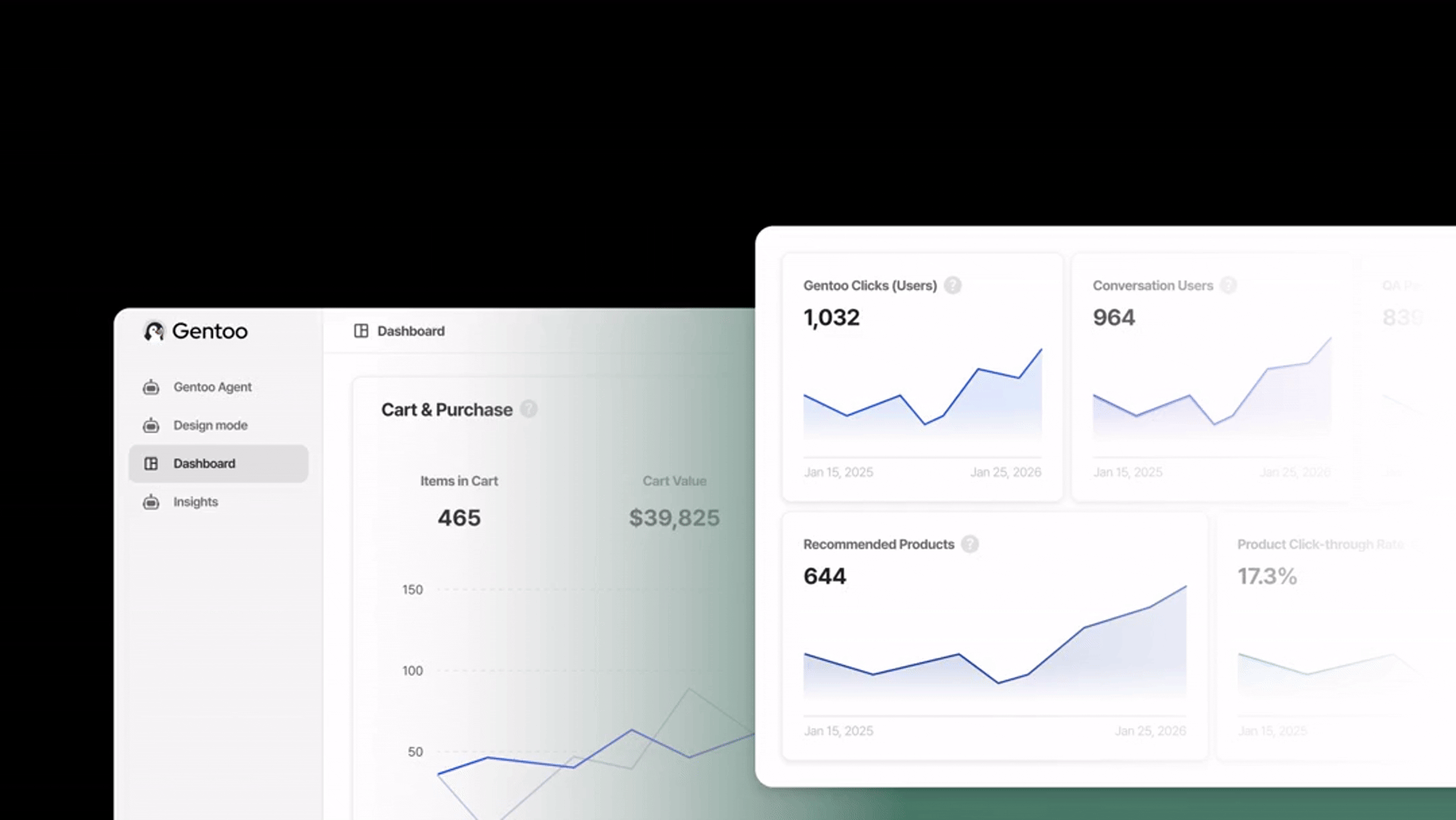This screenshot has width=1456, height=820.
Task: Click help icon beside Conversation Users
Action: [x=1228, y=285]
